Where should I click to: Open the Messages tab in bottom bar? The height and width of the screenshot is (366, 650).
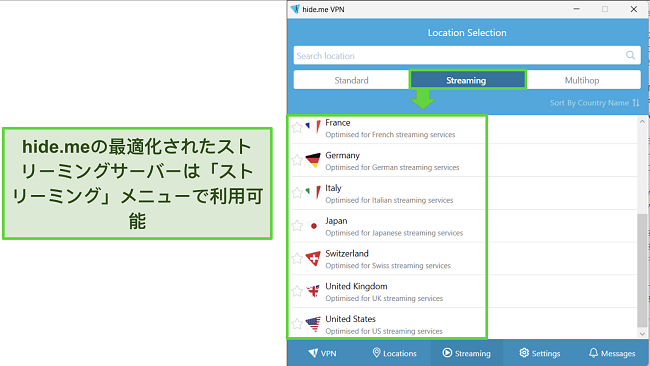point(612,353)
